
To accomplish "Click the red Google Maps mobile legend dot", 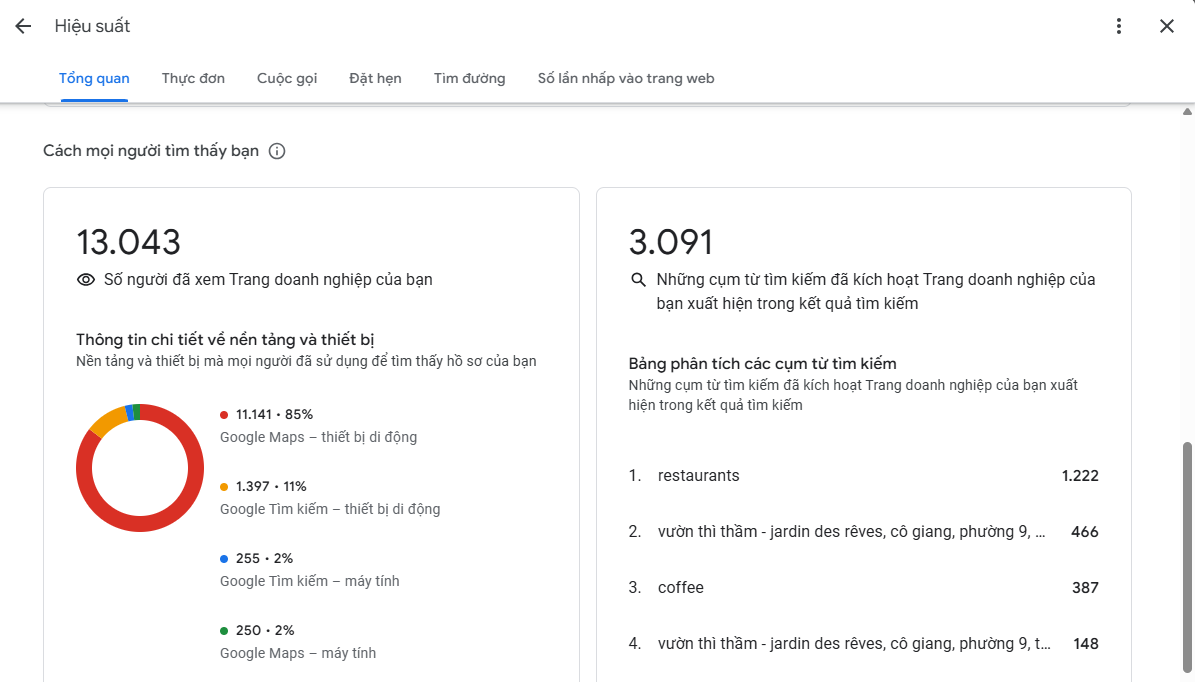I will [224, 415].
